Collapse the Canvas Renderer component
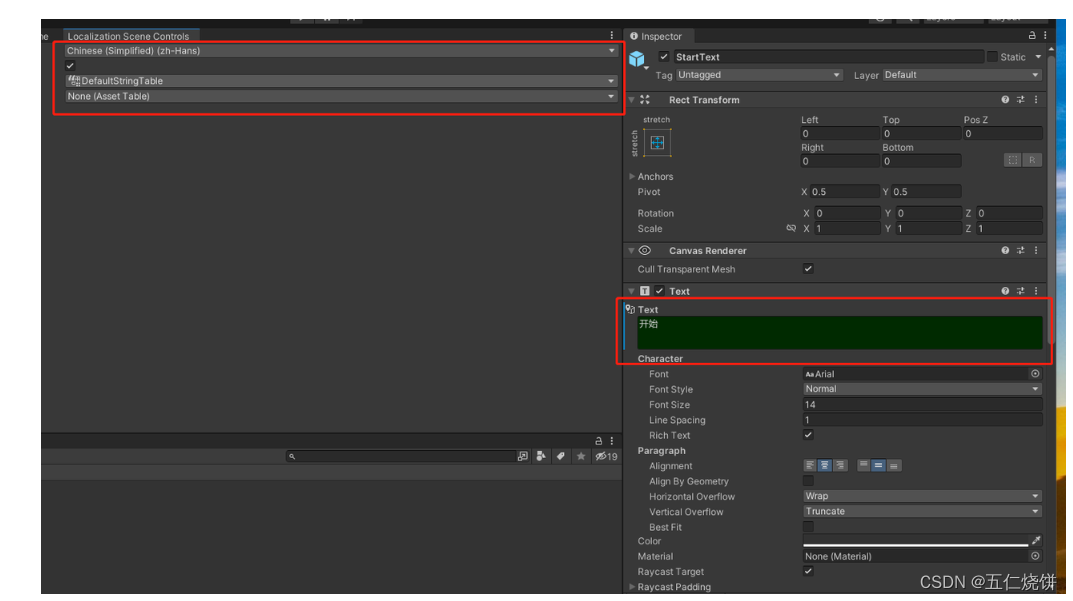The width and height of the screenshot is (1073, 601). (632, 251)
